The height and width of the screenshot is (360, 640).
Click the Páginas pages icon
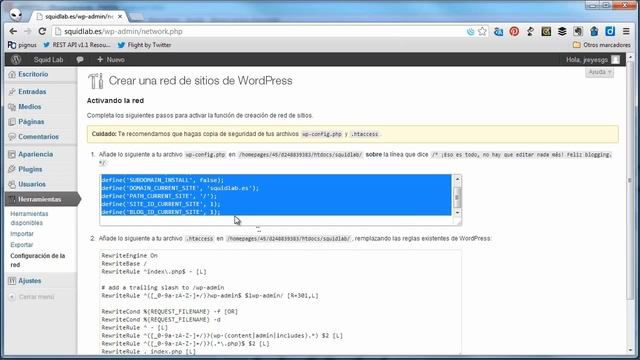[x=12, y=122]
